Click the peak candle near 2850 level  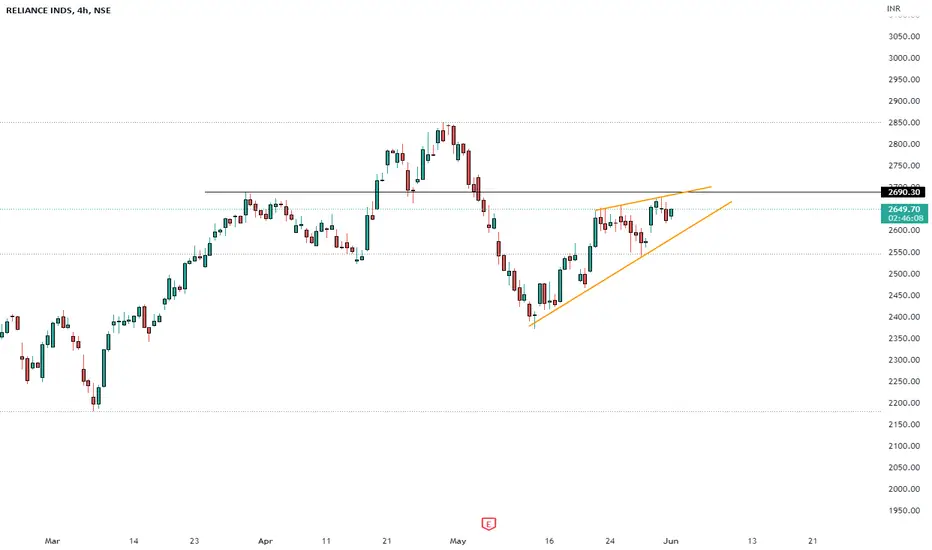443,134
